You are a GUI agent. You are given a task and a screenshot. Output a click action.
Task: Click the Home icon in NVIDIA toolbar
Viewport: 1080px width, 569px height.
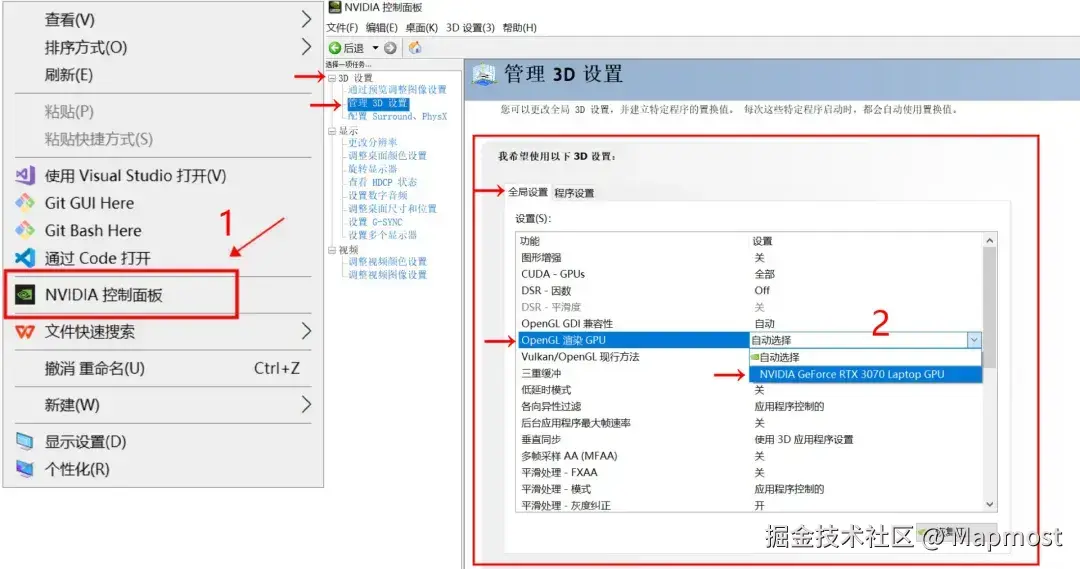click(x=415, y=48)
